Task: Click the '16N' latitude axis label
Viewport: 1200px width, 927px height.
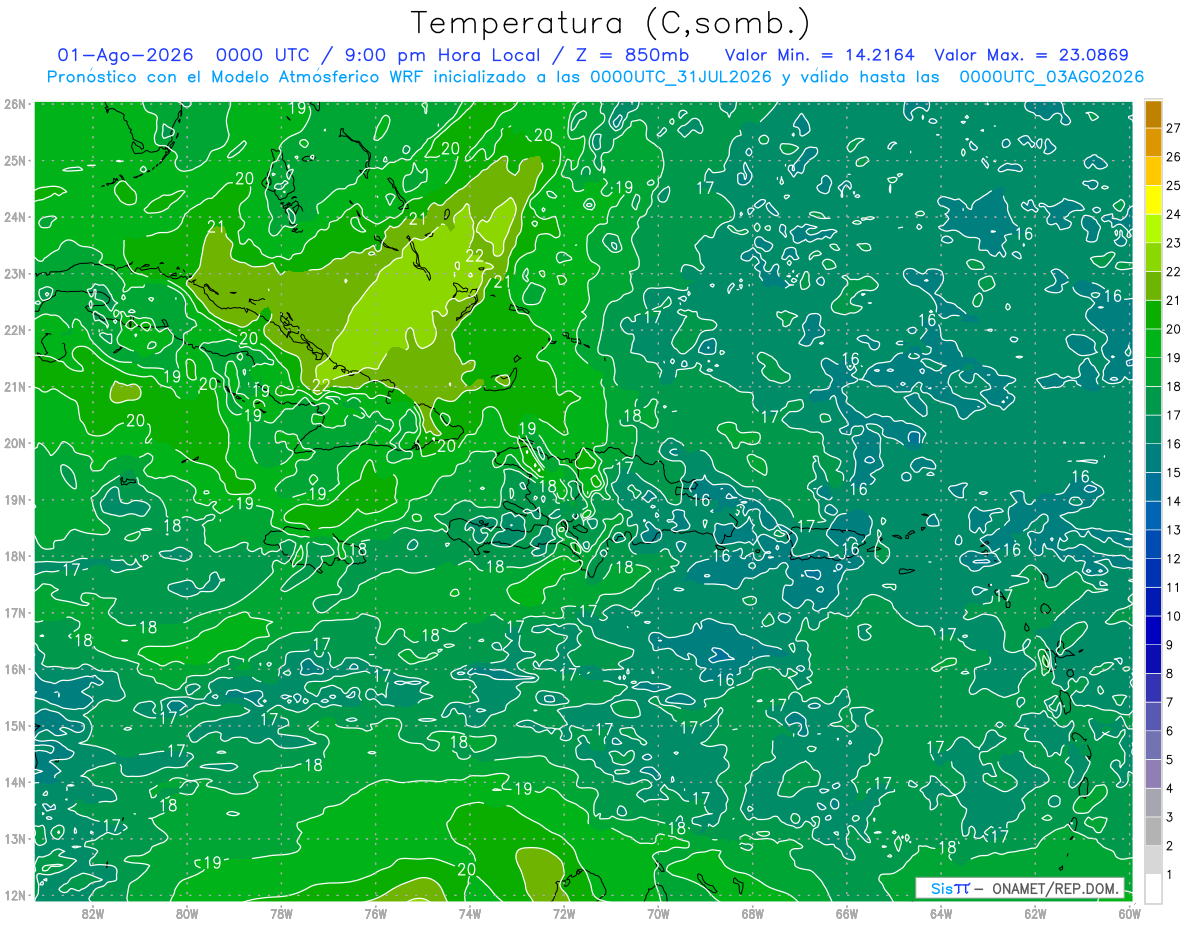Action: pyautogui.click(x=15, y=669)
